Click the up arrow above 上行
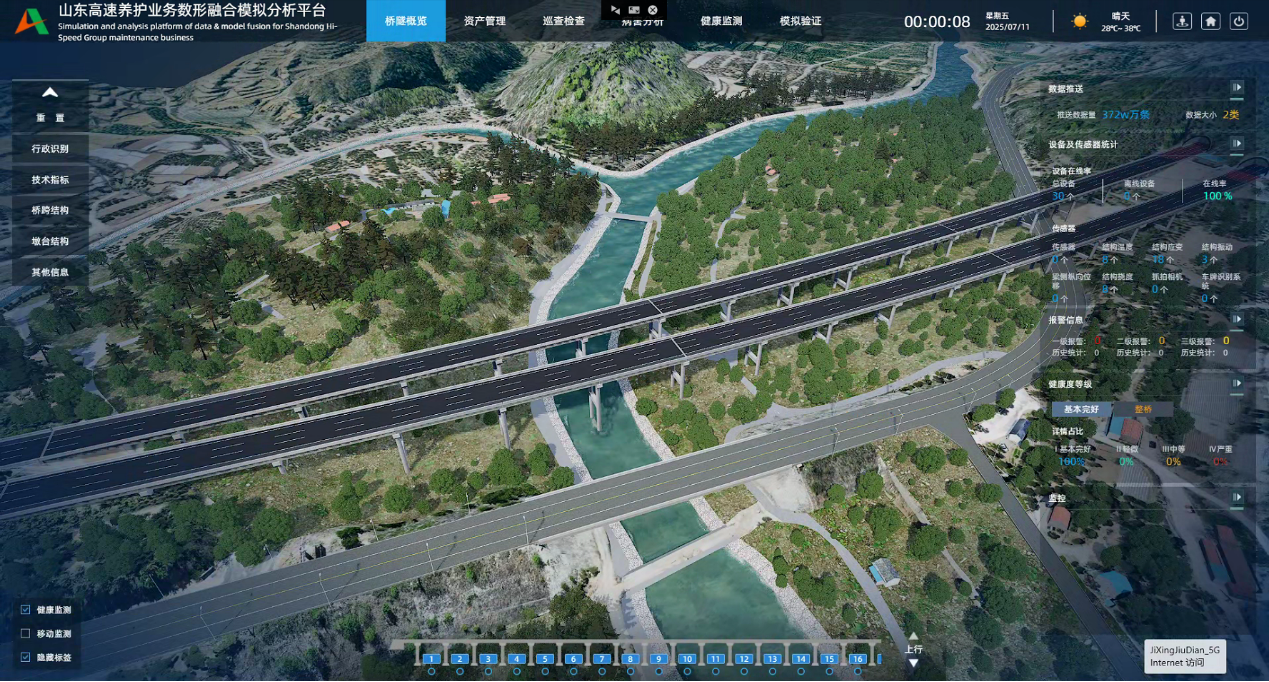The image size is (1269, 682). pyautogui.click(x=913, y=635)
